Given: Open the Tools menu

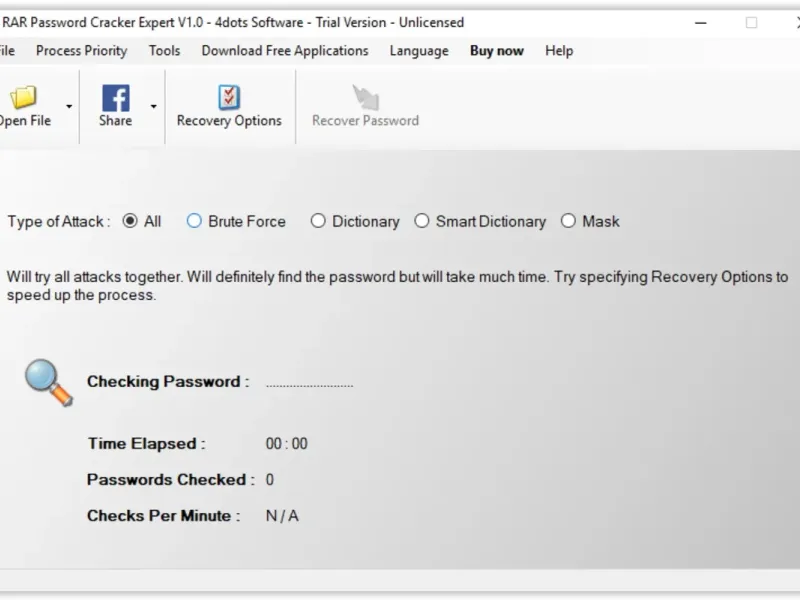Looking at the screenshot, I should coord(164,51).
